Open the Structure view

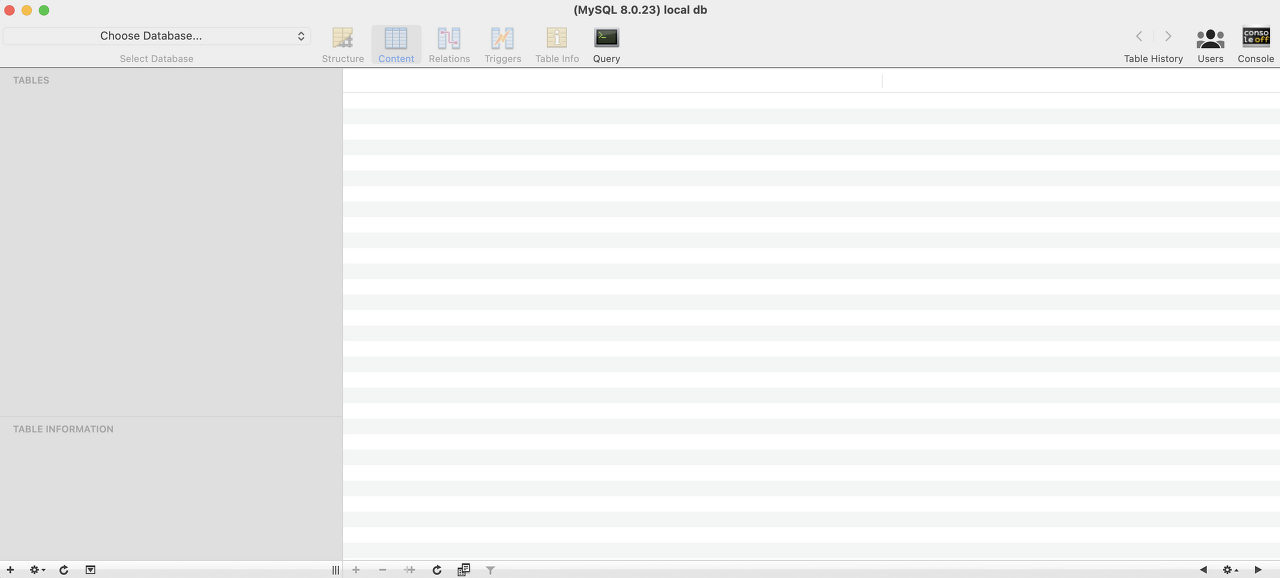coord(343,45)
